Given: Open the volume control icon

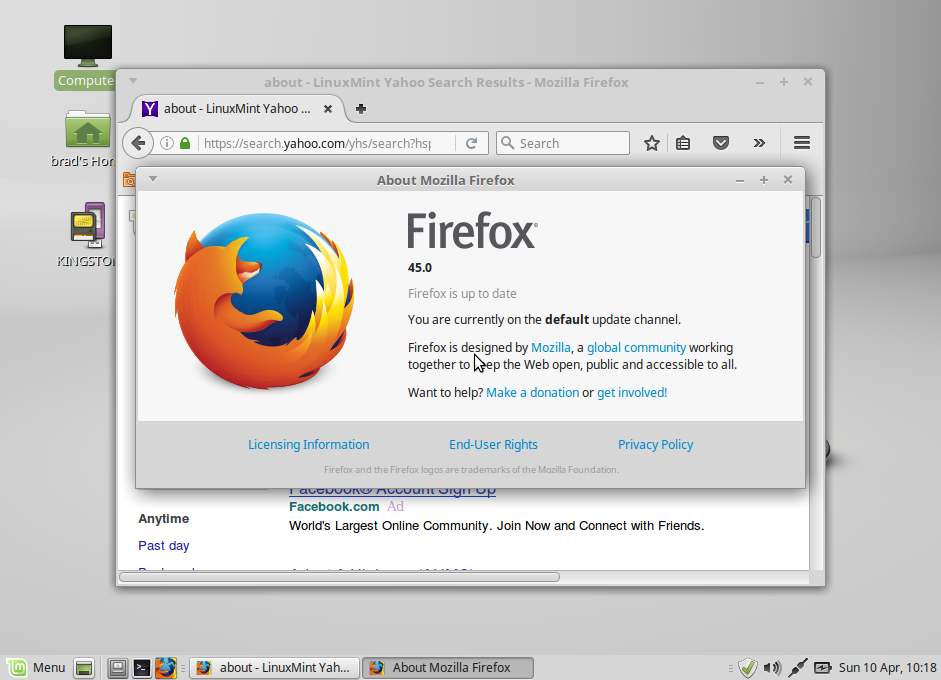Looking at the screenshot, I should coord(772,667).
